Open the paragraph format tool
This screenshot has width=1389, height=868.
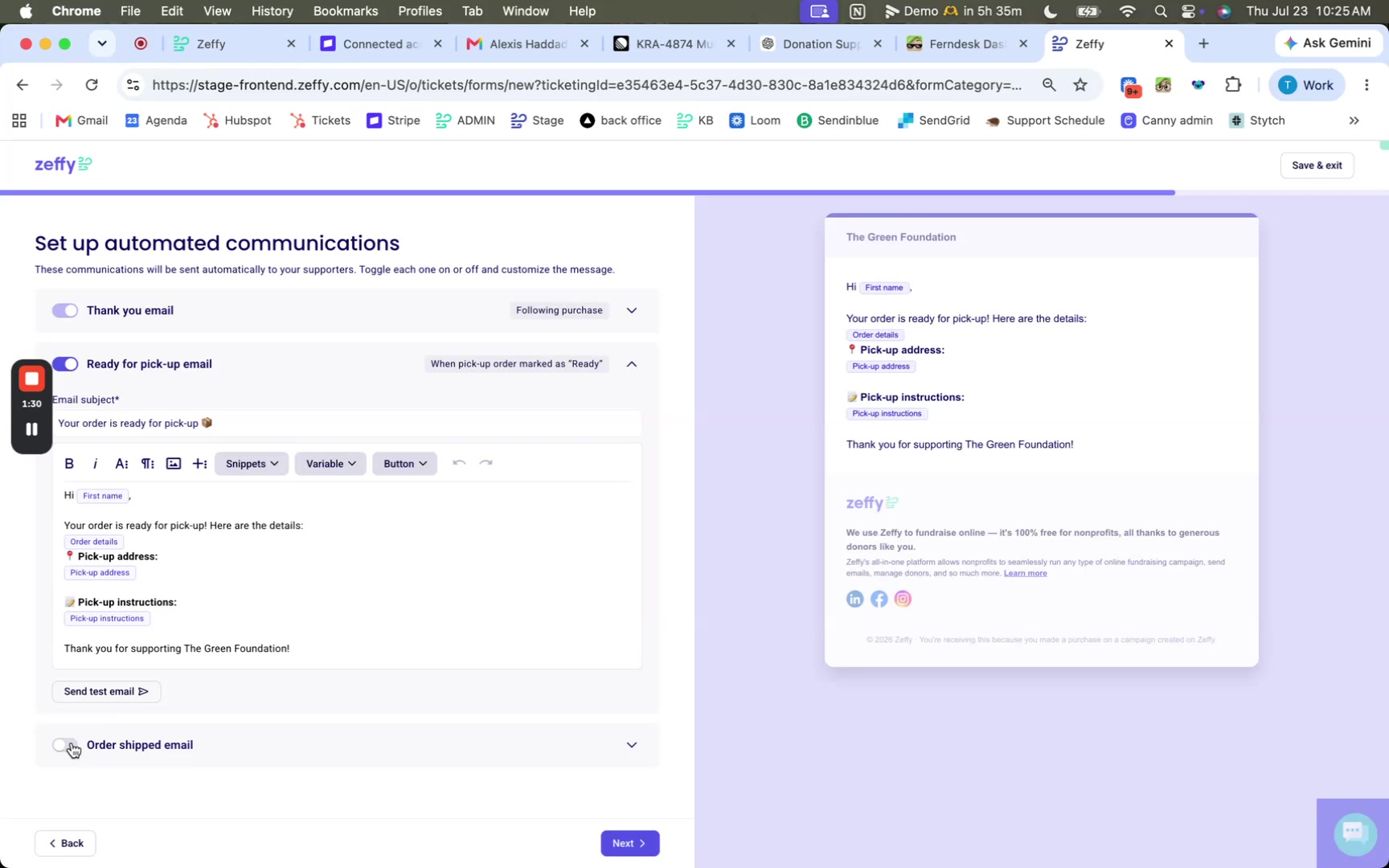tap(148, 464)
